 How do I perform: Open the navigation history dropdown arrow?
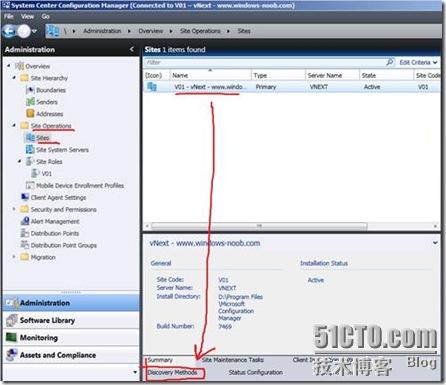point(34,31)
